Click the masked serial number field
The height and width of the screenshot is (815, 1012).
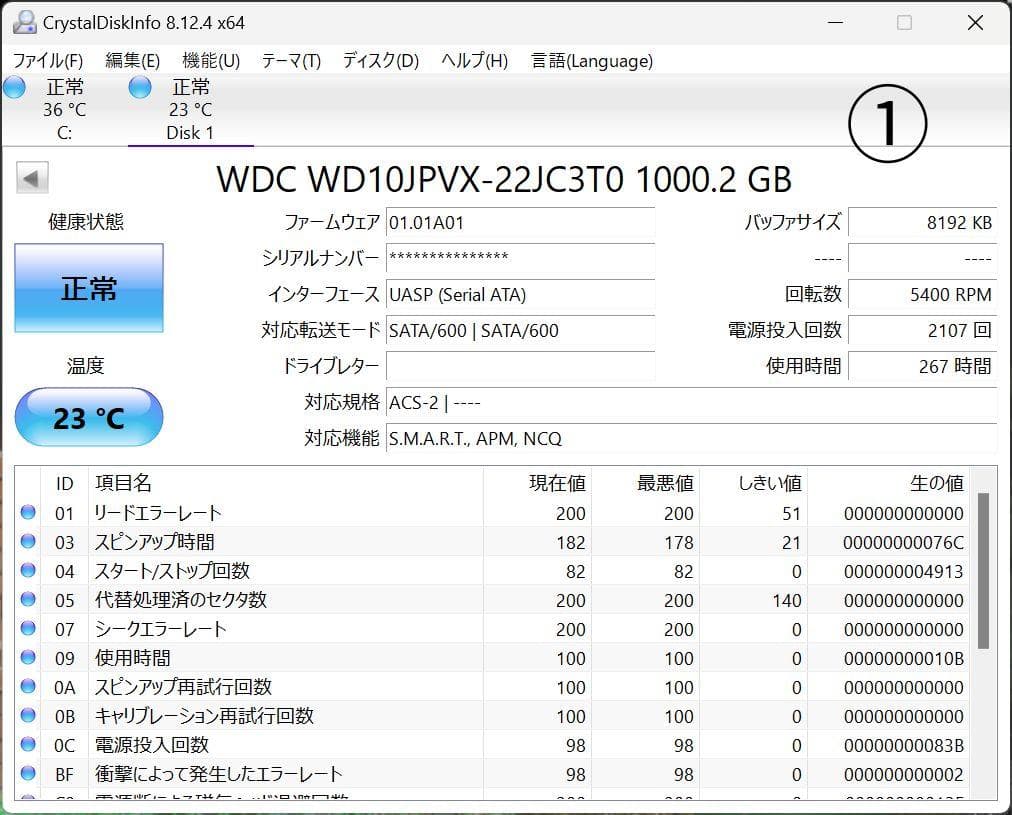click(520, 259)
